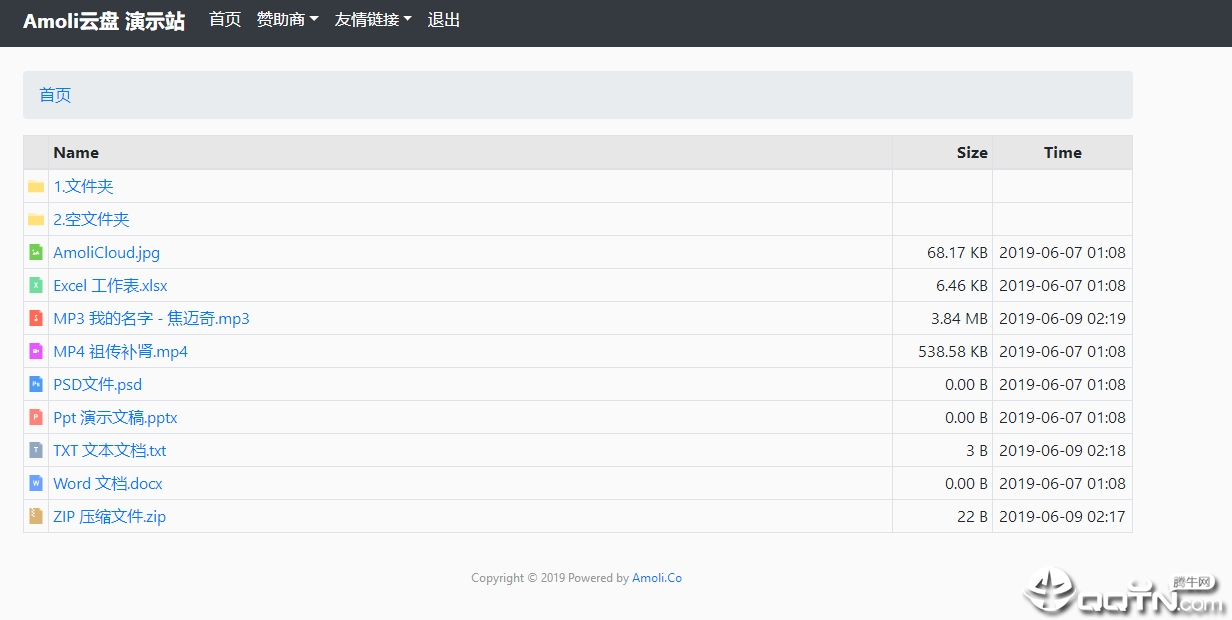Image resolution: width=1232 pixels, height=620 pixels.
Task: Click the 首页 breadcrumb link
Action: pyautogui.click(x=55, y=95)
